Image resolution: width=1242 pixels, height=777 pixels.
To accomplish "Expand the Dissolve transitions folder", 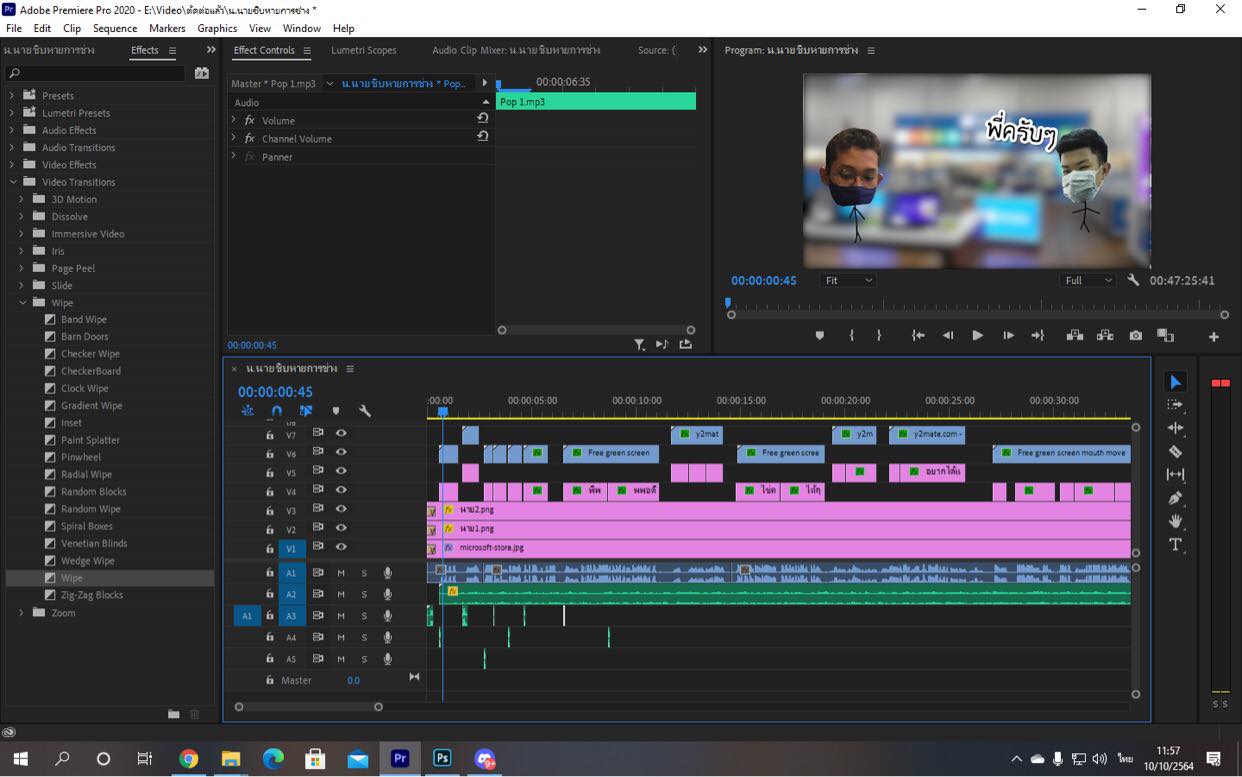I will pos(22,217).
